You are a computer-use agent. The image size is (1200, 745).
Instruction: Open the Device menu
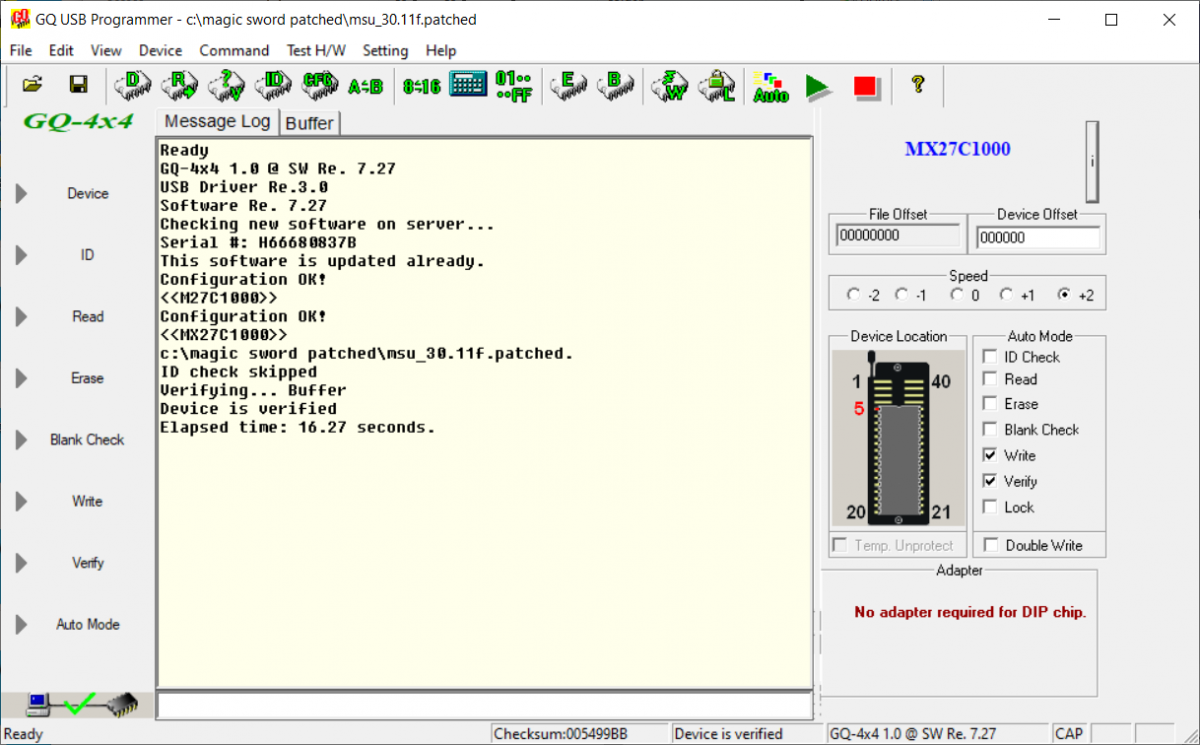point(160,50)
